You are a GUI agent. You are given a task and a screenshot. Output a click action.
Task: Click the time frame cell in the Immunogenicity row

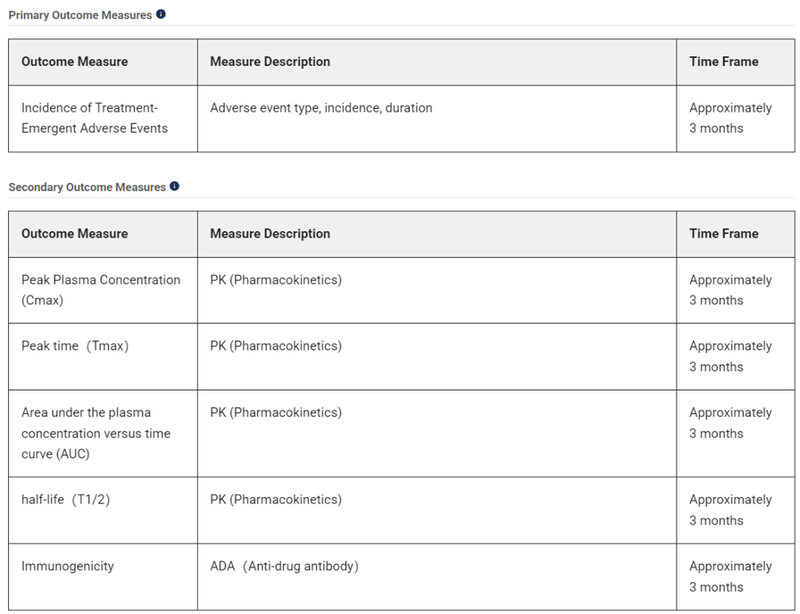point(731,576)
